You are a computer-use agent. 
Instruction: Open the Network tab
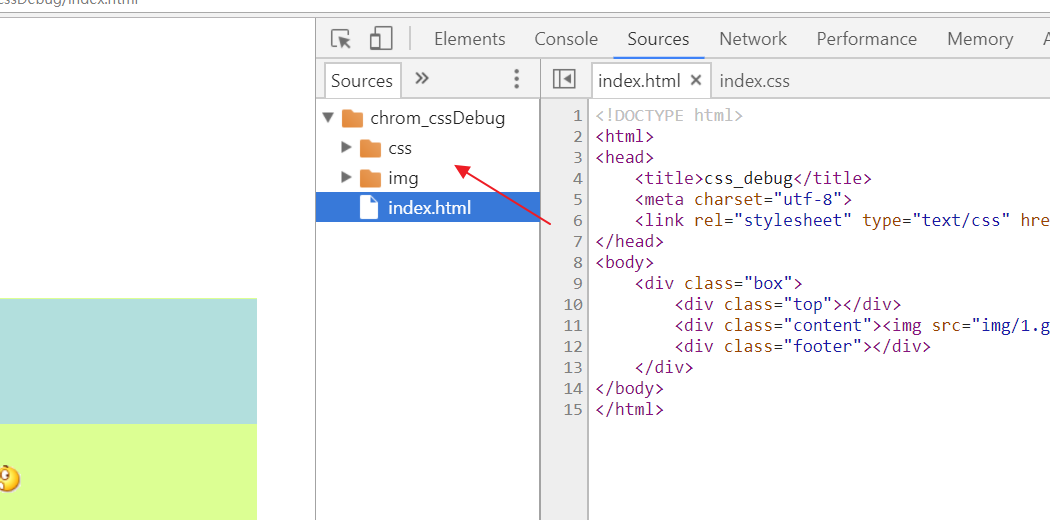tap(753, 39)
